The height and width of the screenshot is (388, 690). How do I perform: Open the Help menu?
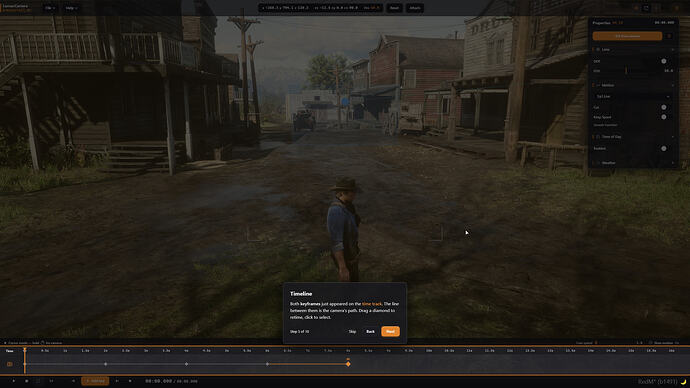71,8
